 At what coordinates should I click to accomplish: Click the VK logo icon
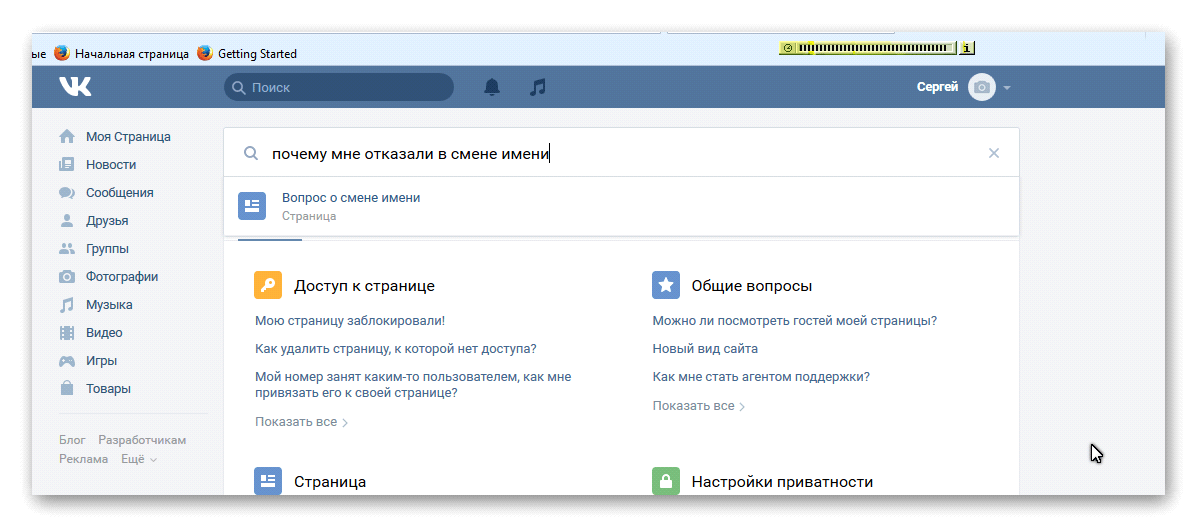coord(75,87)
